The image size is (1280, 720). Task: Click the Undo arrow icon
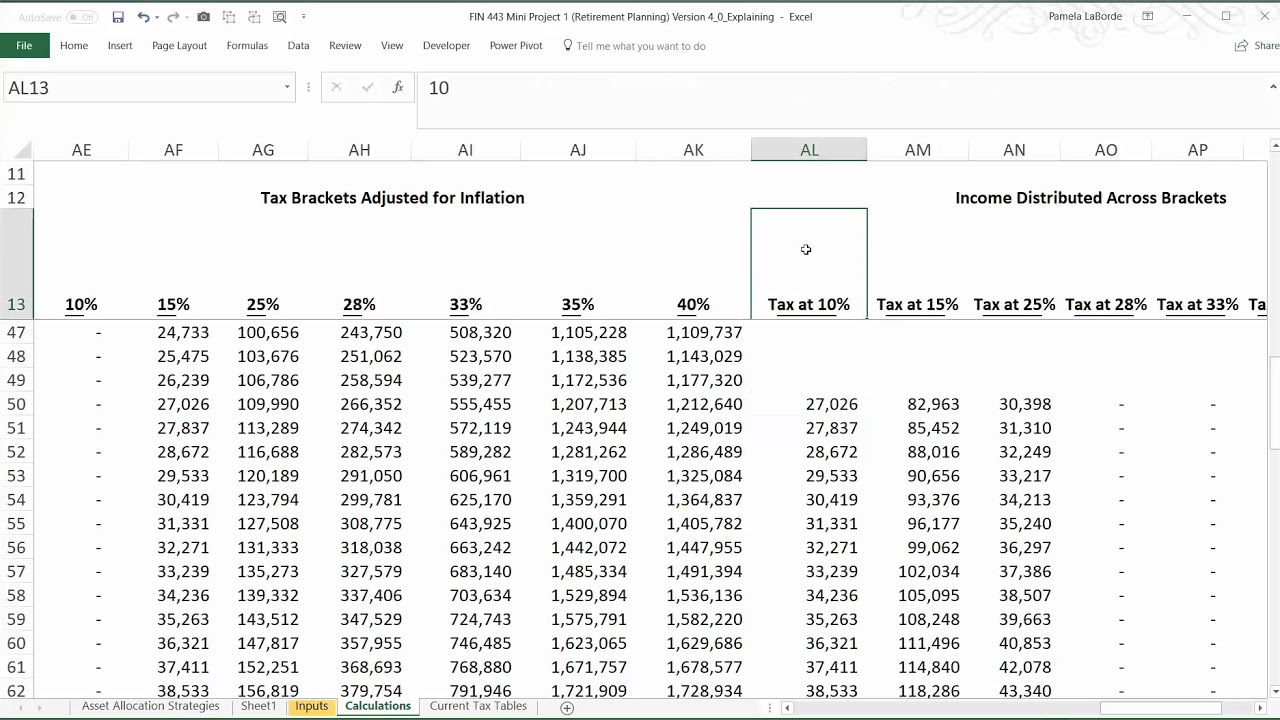(143, 17)
